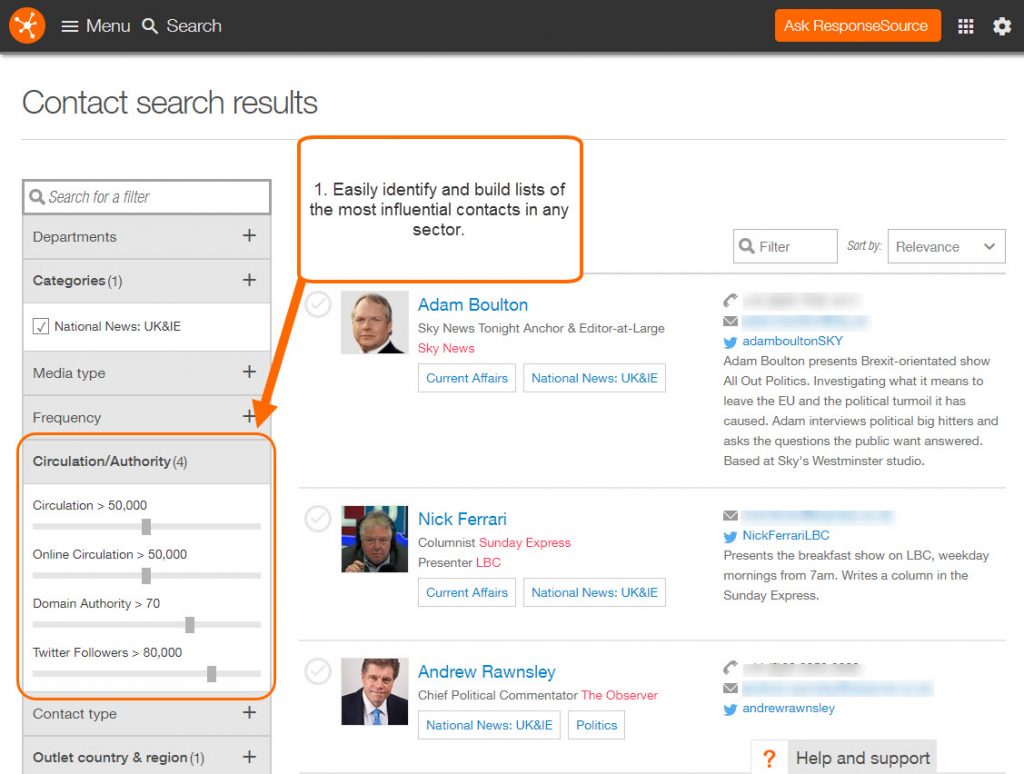Image resolution: width=1024 pixels, height=774 pixels.
Task: Click Nick Ferrari's Current Affairs tag
Action: (x=467, y=592)
